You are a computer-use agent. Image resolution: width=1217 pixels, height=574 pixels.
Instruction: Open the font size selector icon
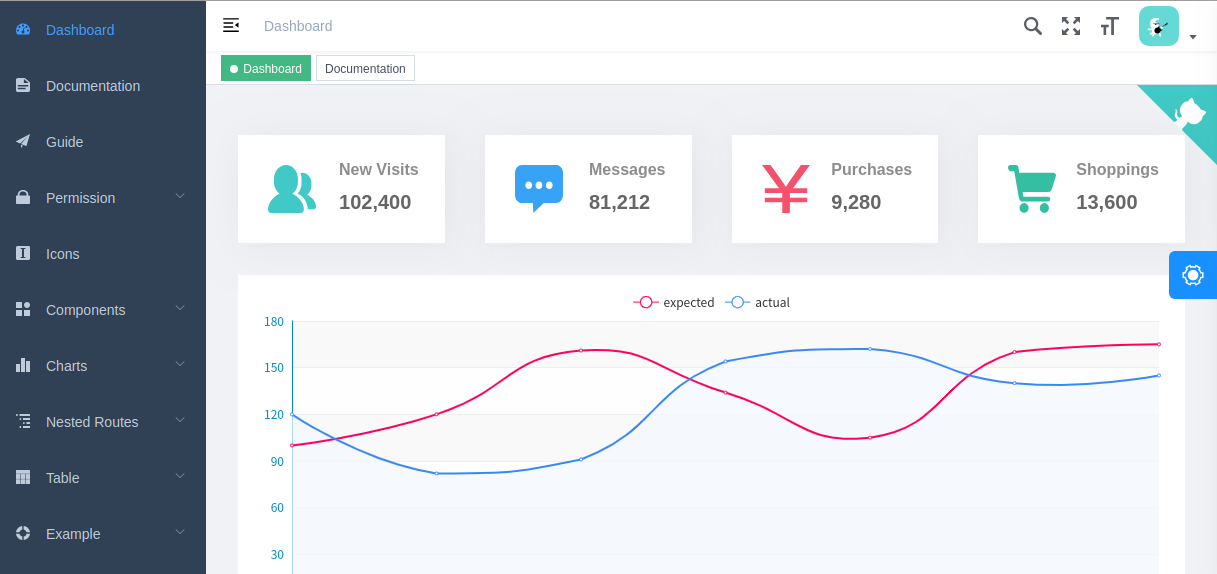[x=1109, y=26]
